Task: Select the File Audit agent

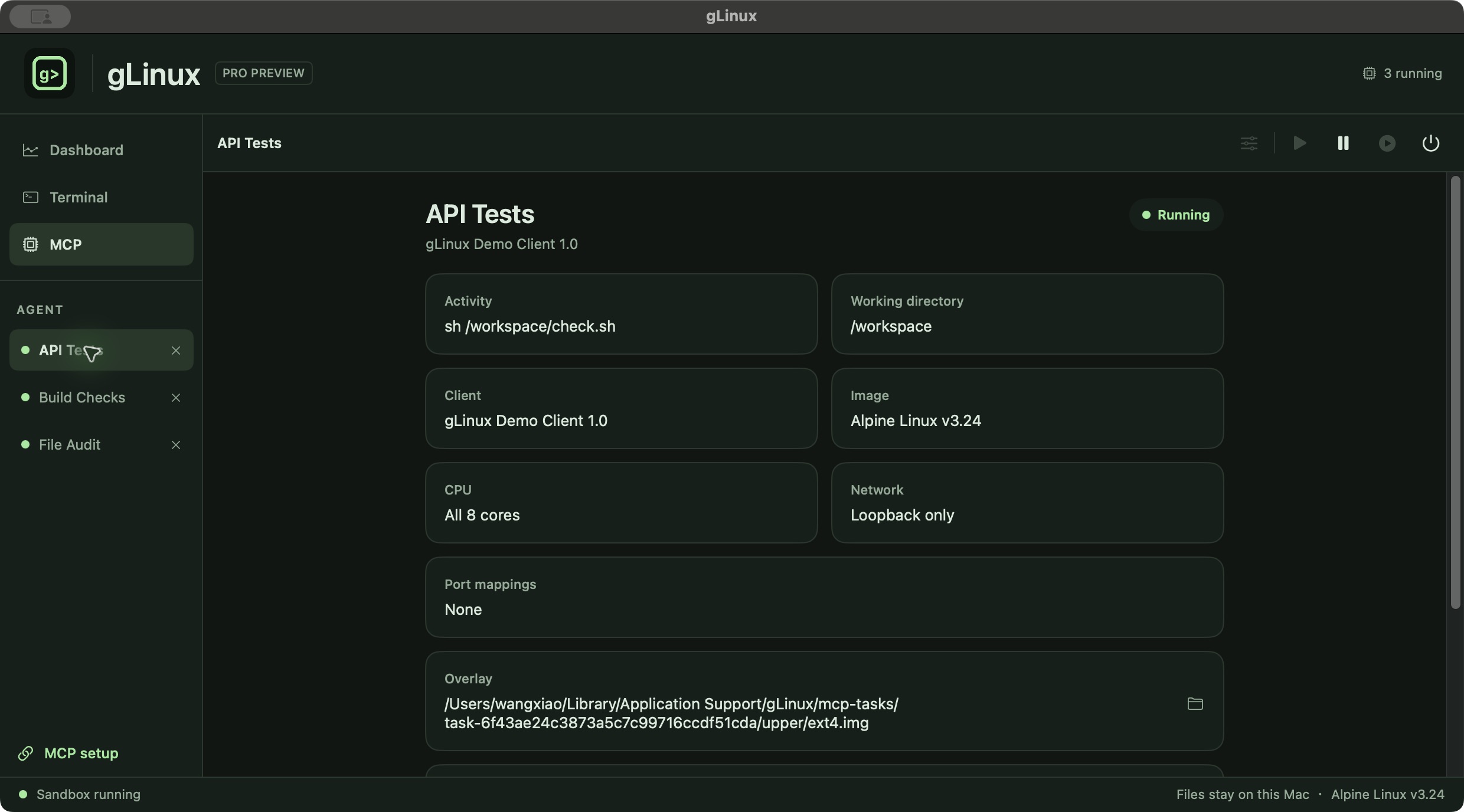Action: 101,444
